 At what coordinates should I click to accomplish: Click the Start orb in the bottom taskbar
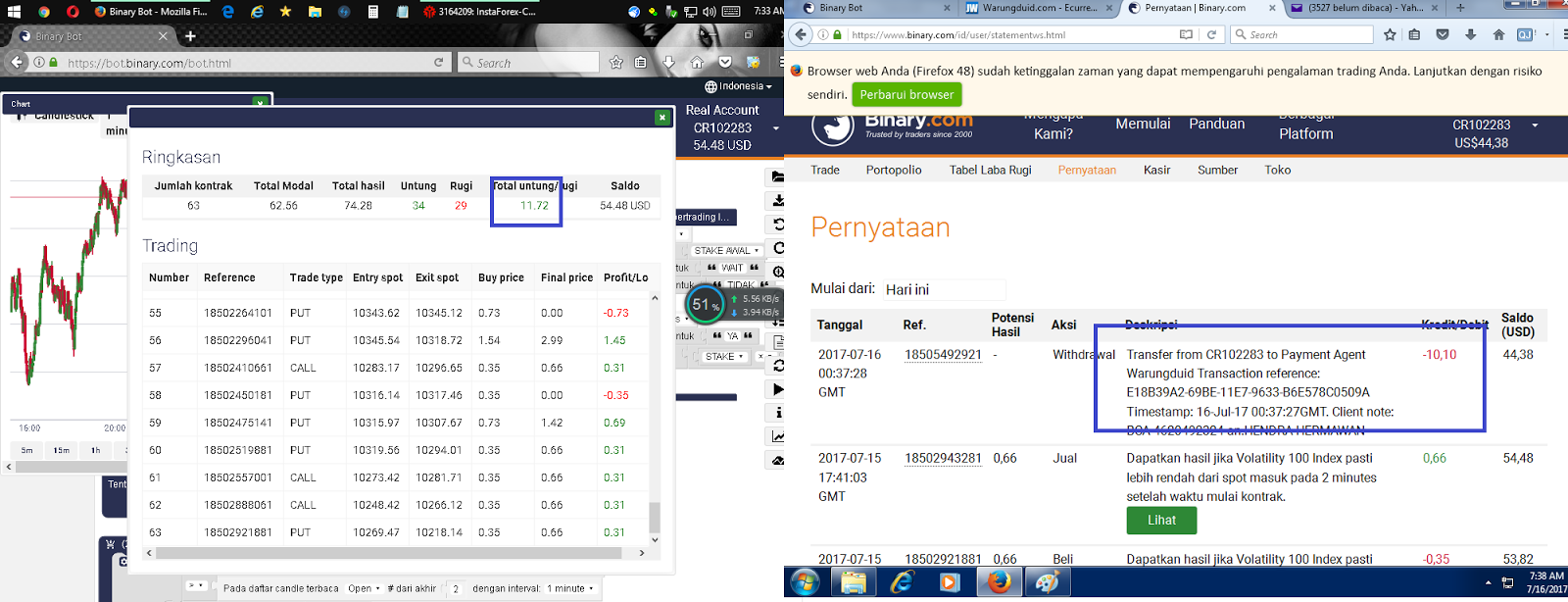(x=805, y=582)
